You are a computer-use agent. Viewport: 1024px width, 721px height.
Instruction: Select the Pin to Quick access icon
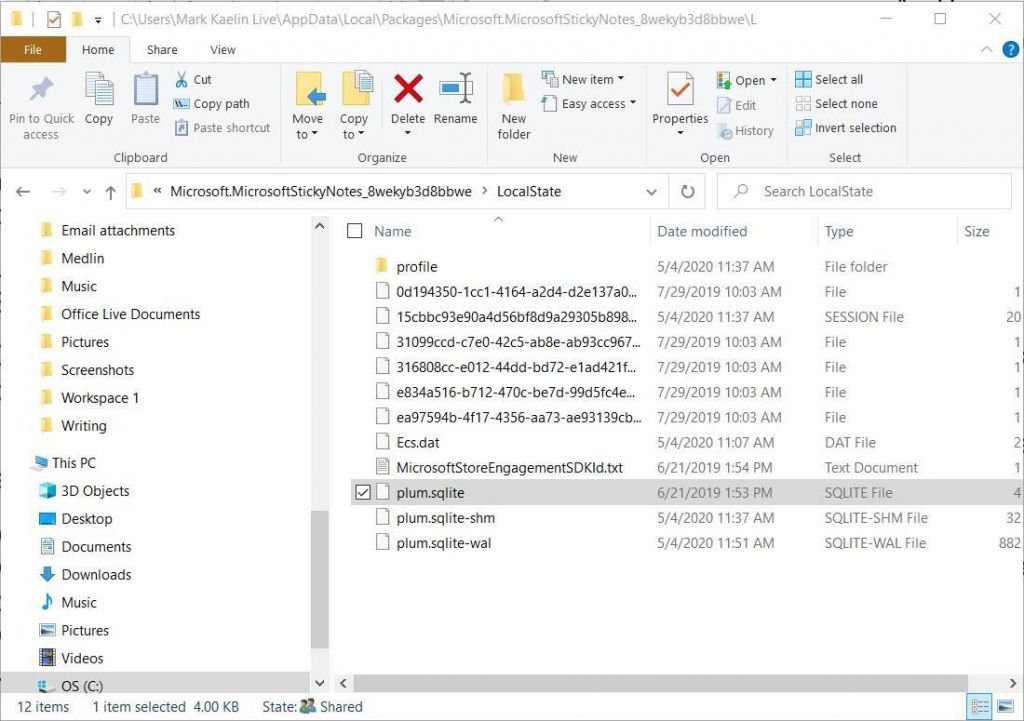[x=41, y=104]
